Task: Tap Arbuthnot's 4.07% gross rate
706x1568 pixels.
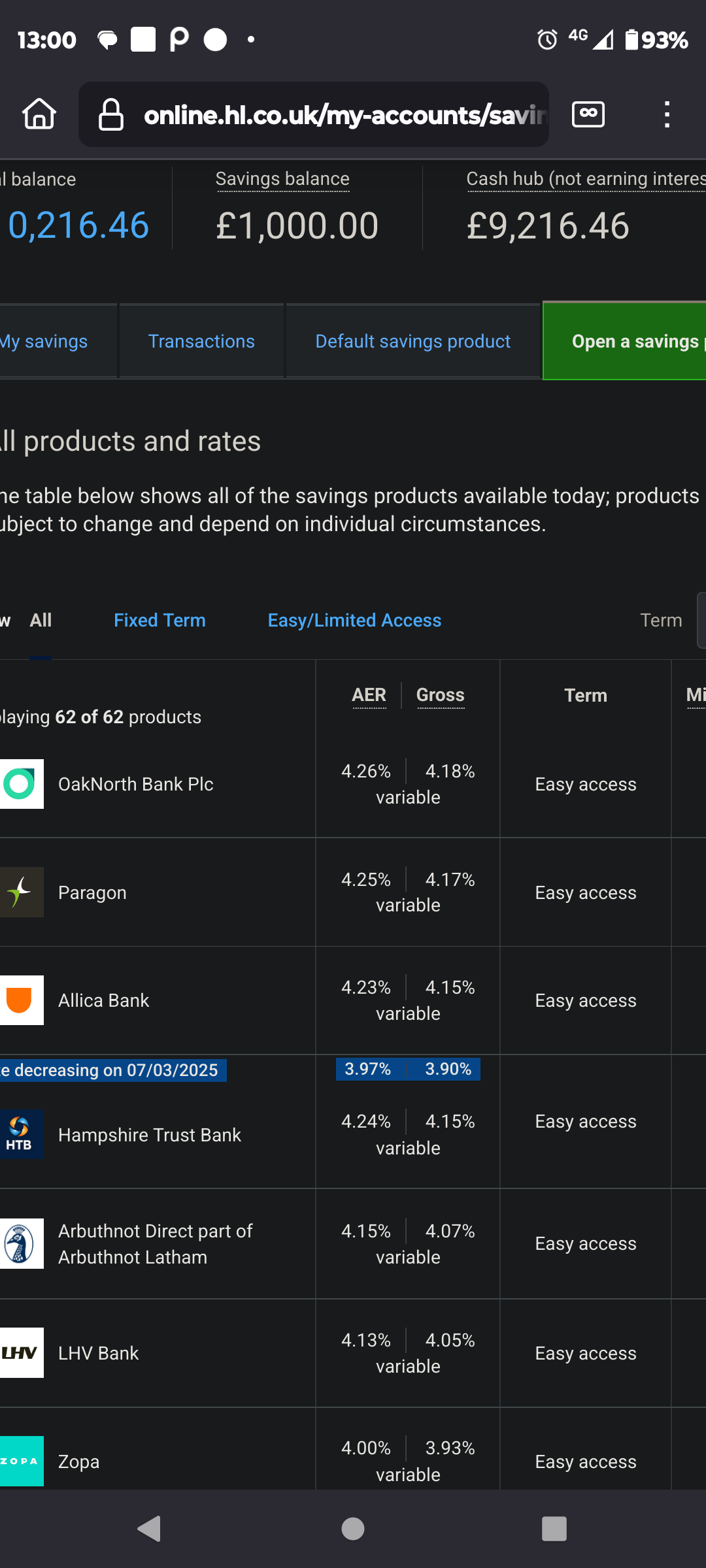Action: (x=450, y=1231)
